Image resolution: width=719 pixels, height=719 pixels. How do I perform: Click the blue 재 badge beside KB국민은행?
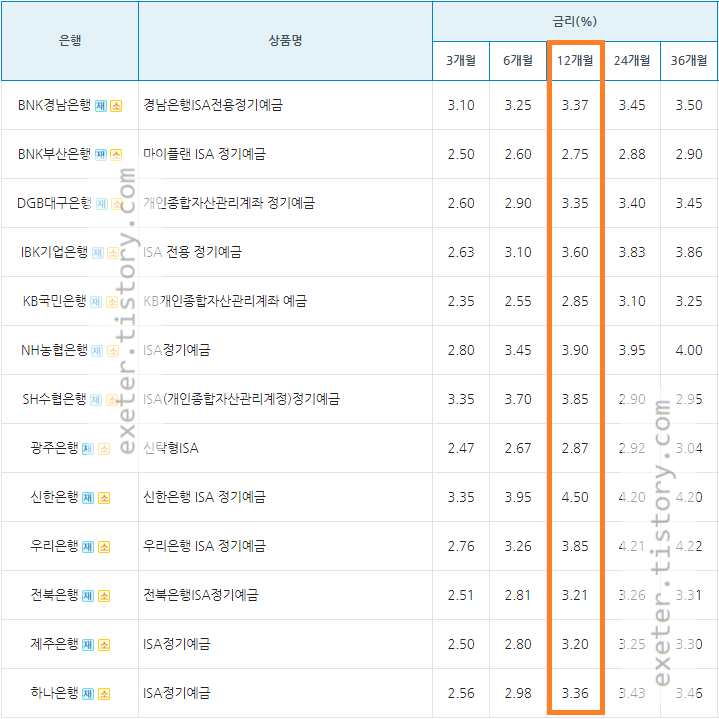point(96,302)
